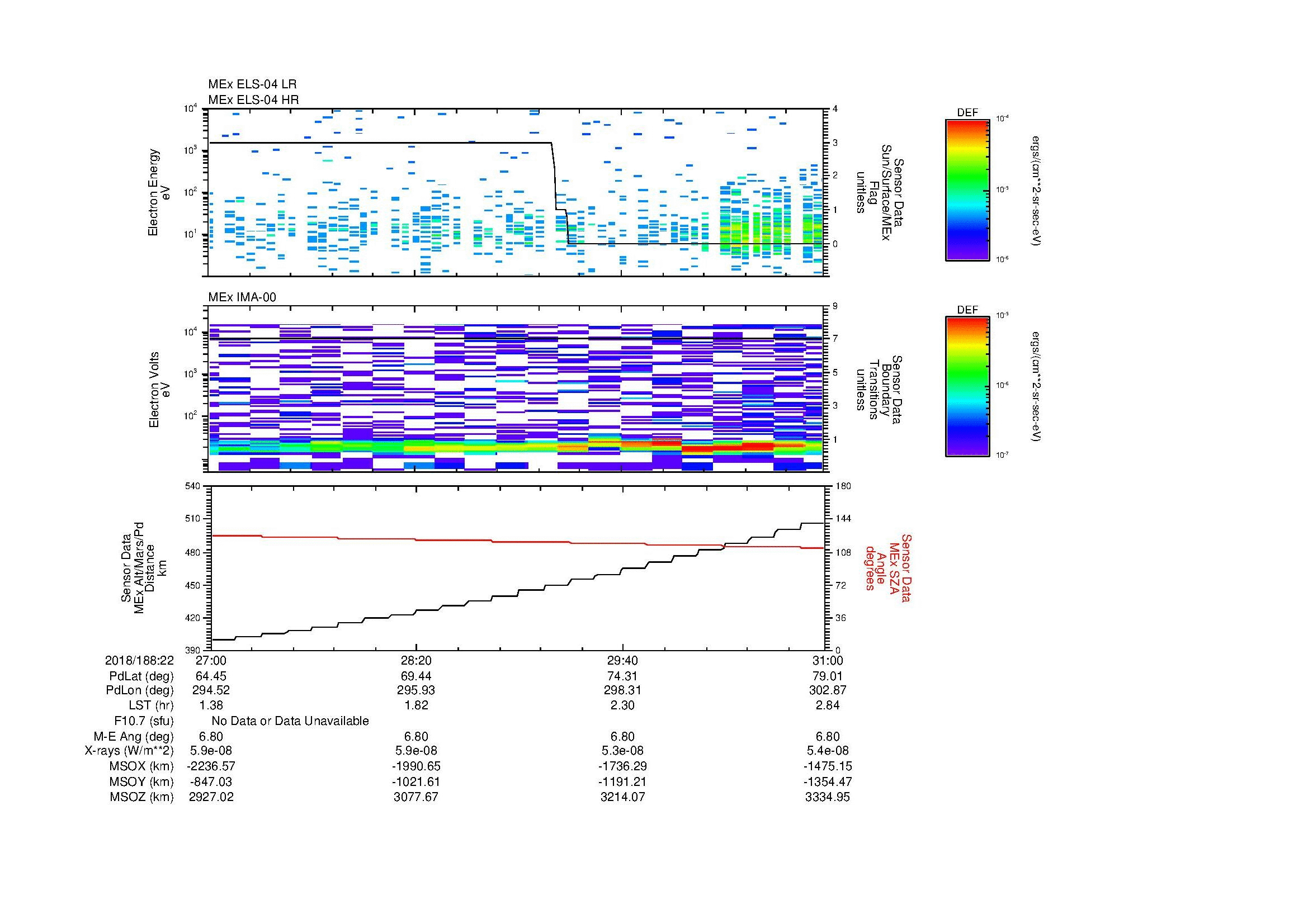
Task: Click the '27:00' time tick label
Action: tap(211, 660)
